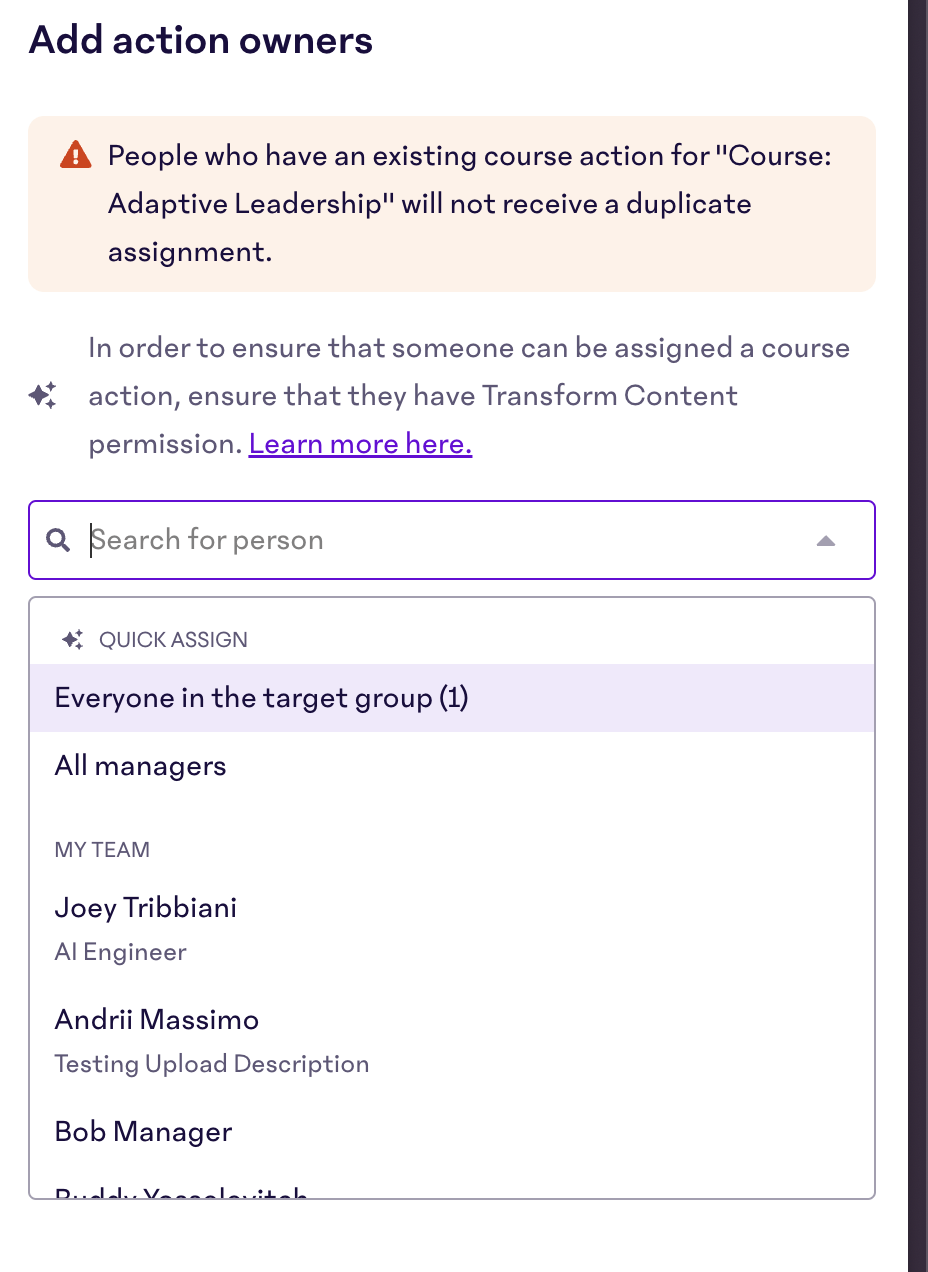Click the Add action owners heading
Image resolution: width=928 pixels, height=1272 pixels.
pos(201,41)
